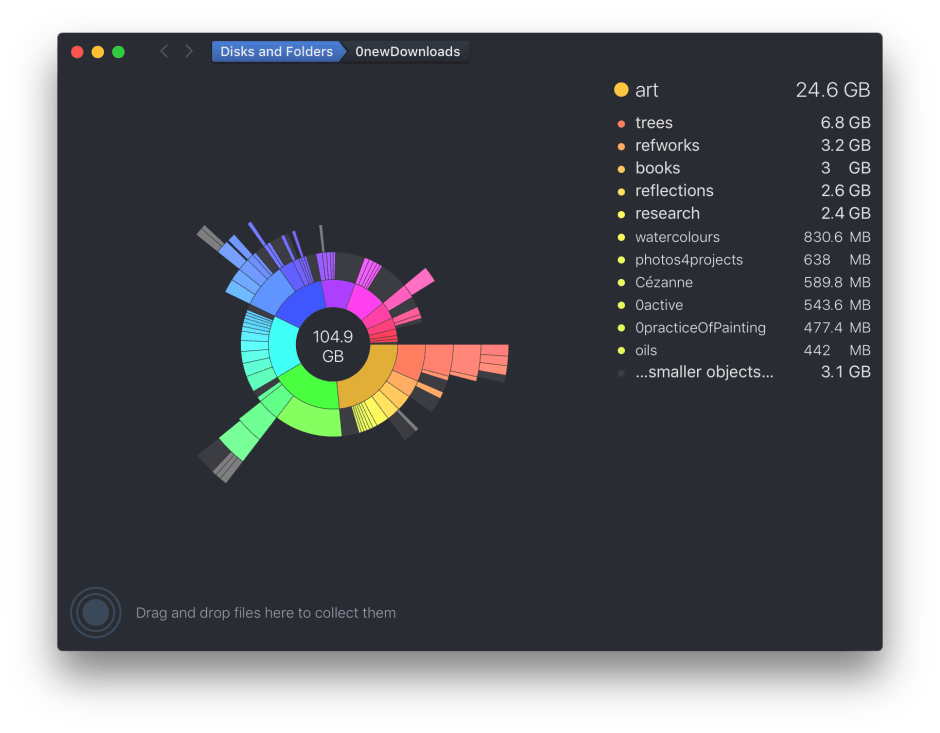Open the Cézanne folder entry

[x=664, y=282]
